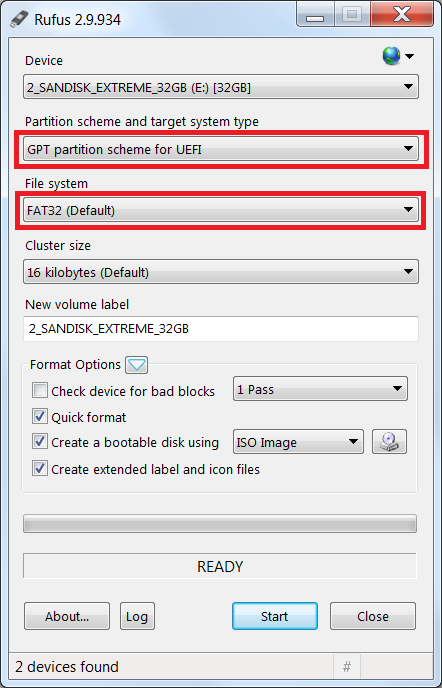Click the Close button at bottom
This screenshot has width=442, height=688.
373,616
